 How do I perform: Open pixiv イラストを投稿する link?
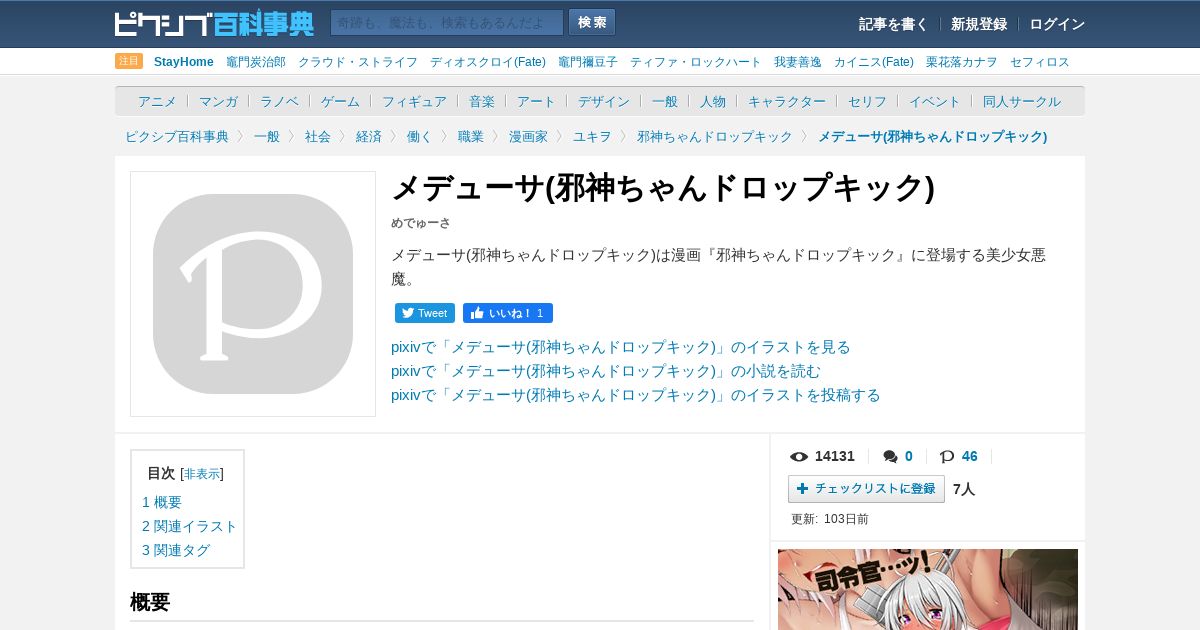pyautogui.click(x=636, y=395)
